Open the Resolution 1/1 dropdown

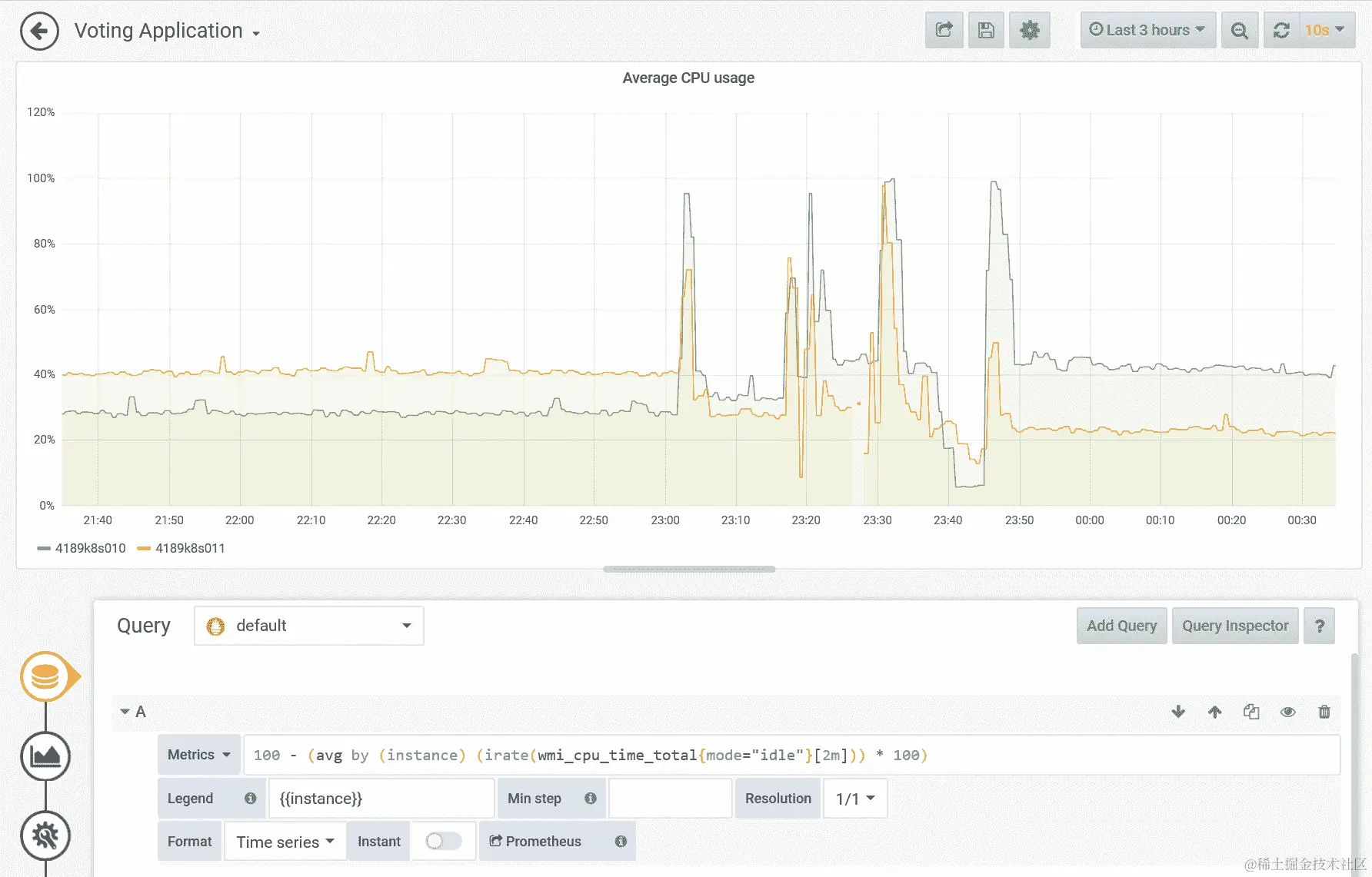(855, 799)
